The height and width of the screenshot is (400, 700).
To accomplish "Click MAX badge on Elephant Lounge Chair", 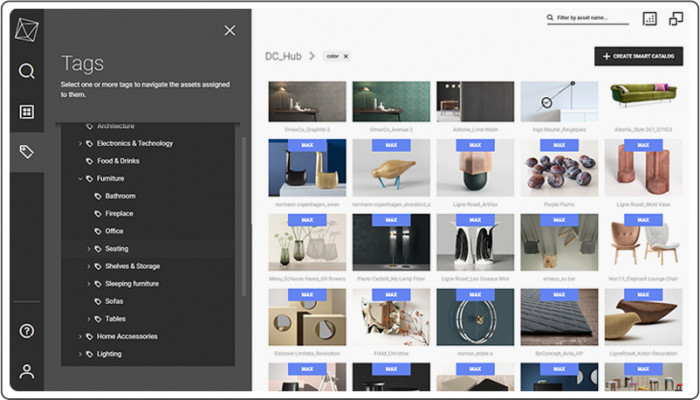I will click(x=643, y=220).
